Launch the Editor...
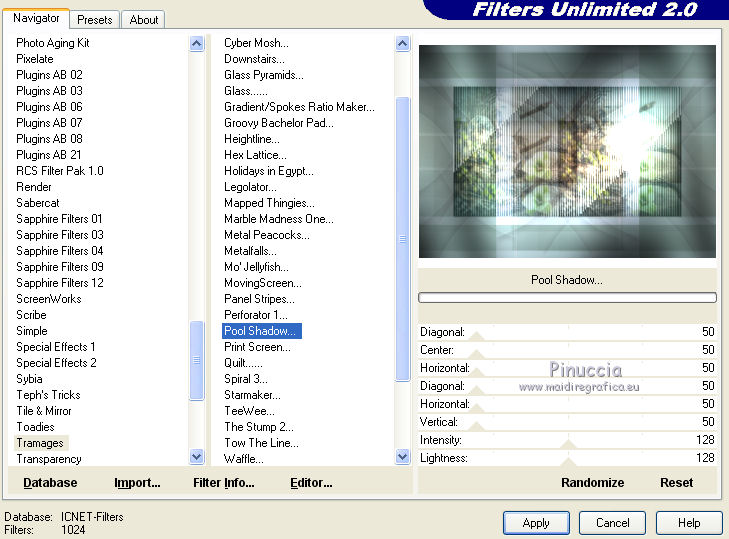729x539 pixels. point(311,483)
